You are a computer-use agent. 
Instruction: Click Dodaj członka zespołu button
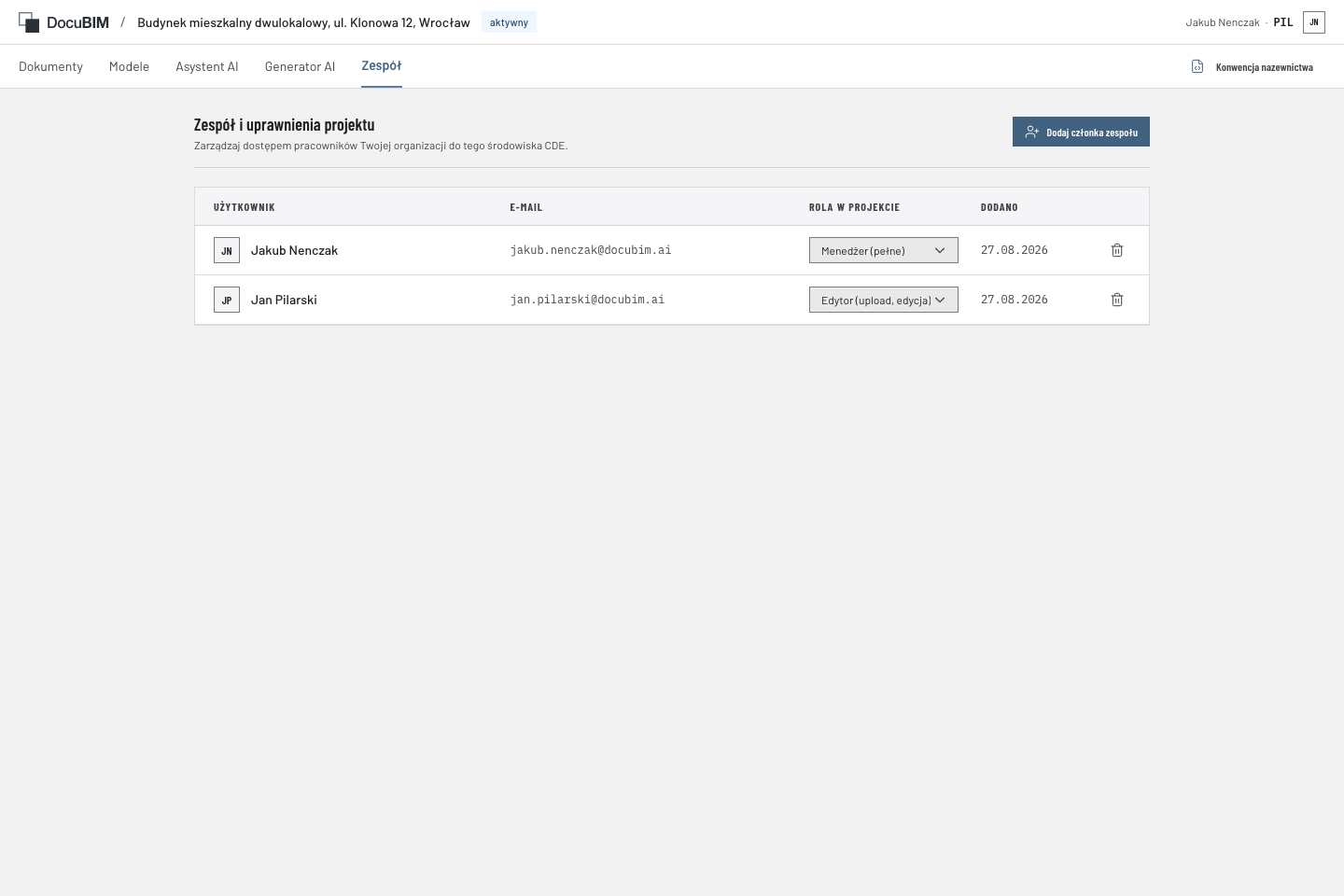(x=1081, y=132)
